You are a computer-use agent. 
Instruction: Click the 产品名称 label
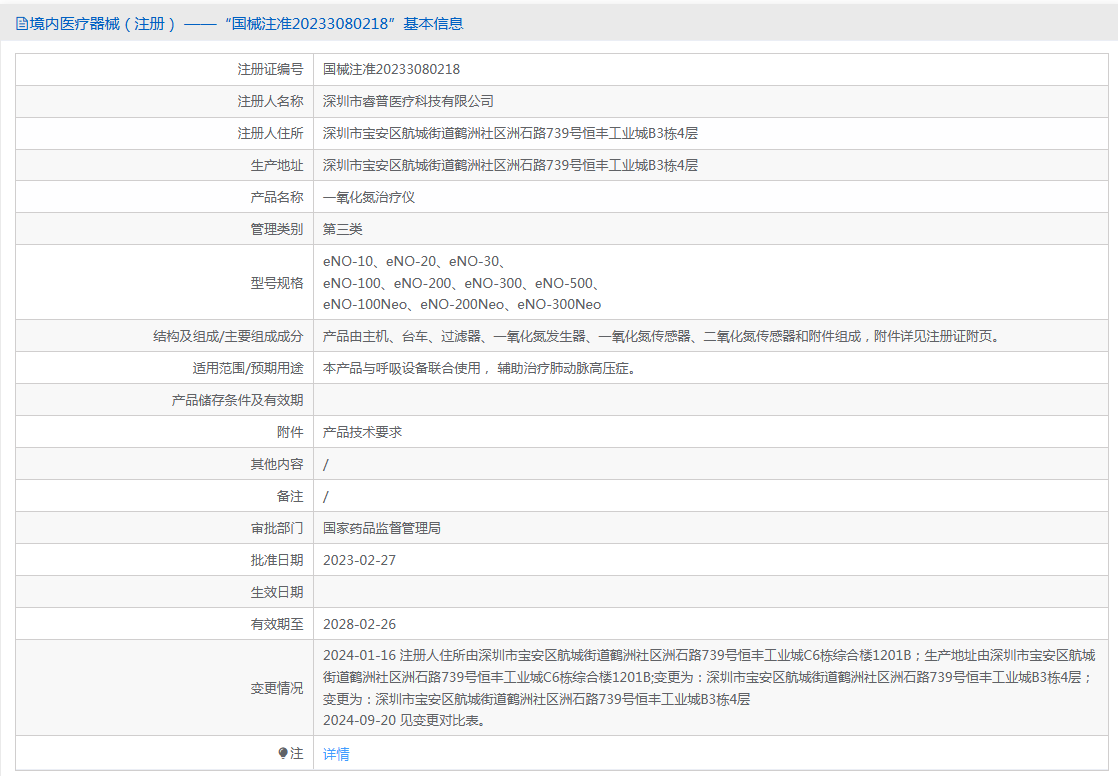click(x=277, y=198)
